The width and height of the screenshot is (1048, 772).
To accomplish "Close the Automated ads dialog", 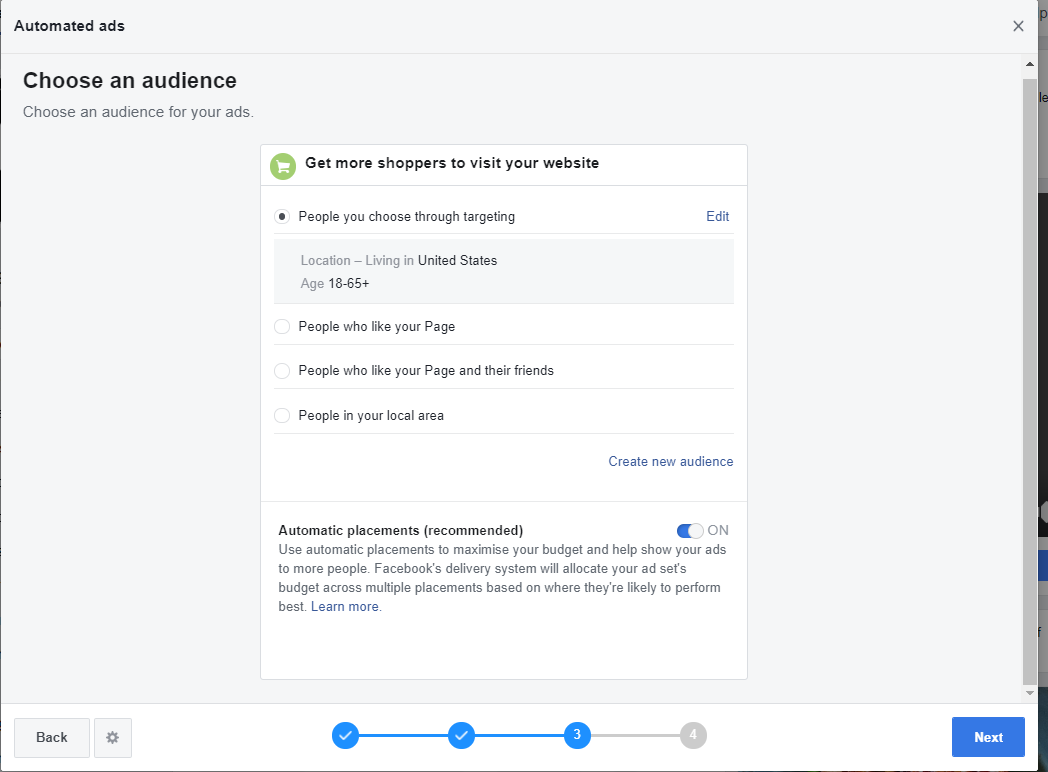I will pyautogui.click(x=1018, y=26).
